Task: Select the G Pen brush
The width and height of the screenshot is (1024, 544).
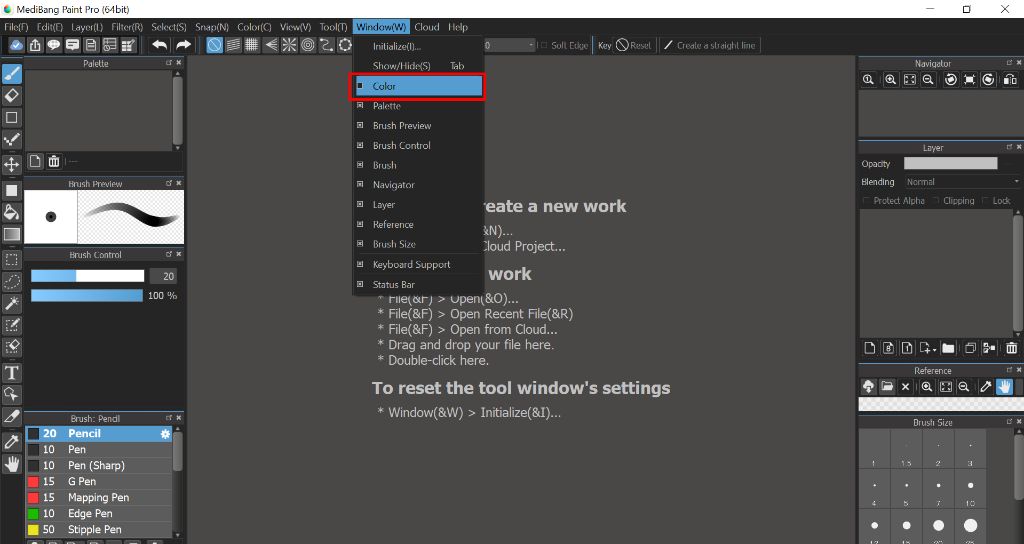Action: pyautogui.click(x=99, y=481)
